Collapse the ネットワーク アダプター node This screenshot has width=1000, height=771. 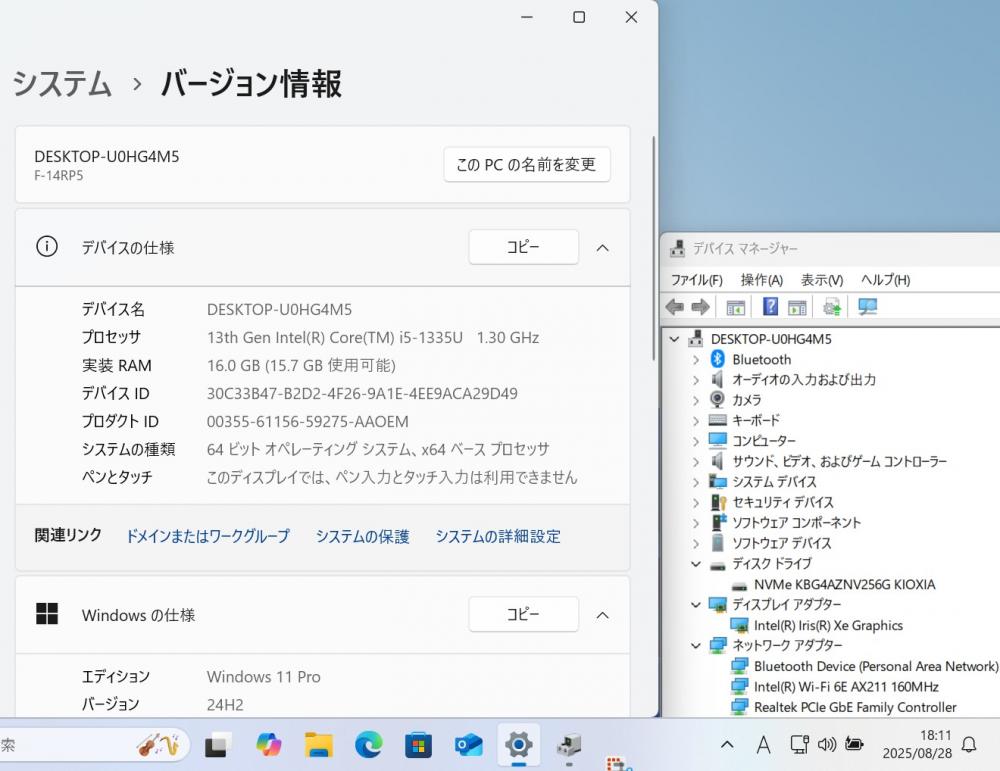pos(696,645)
